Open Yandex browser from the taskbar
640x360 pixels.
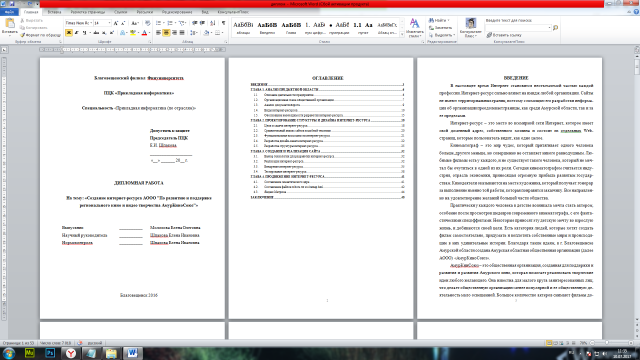click(x=71, y=353)
